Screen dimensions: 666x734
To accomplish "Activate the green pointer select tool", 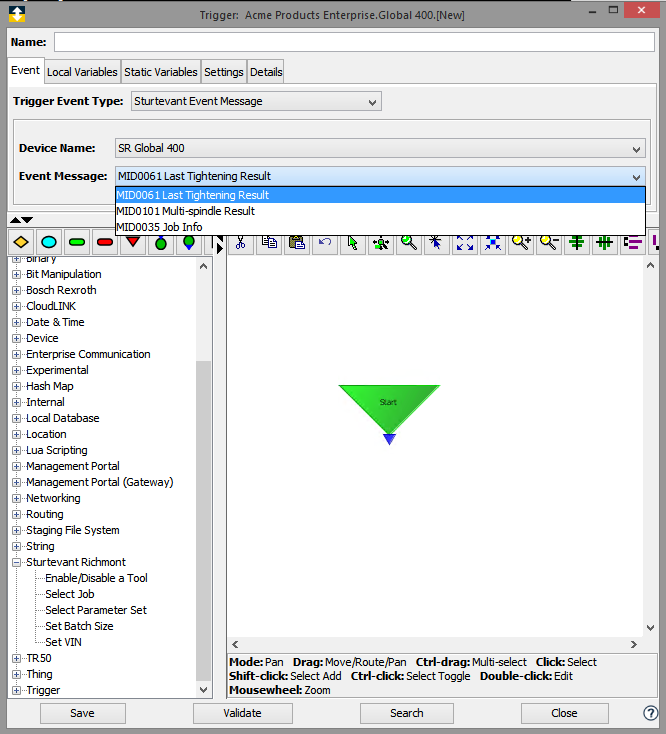I will [353, 242].
